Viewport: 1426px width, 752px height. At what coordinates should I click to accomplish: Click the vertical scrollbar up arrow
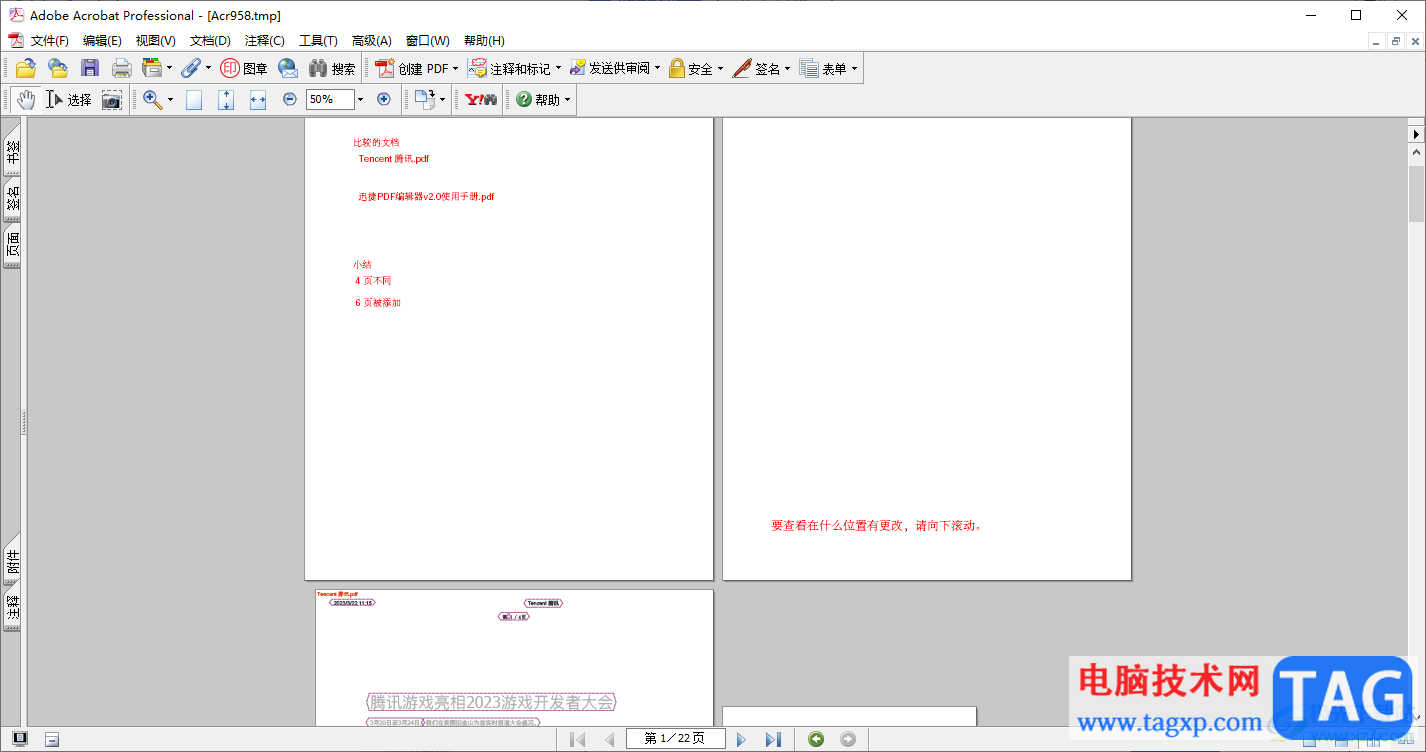[x=1416, y=152]
